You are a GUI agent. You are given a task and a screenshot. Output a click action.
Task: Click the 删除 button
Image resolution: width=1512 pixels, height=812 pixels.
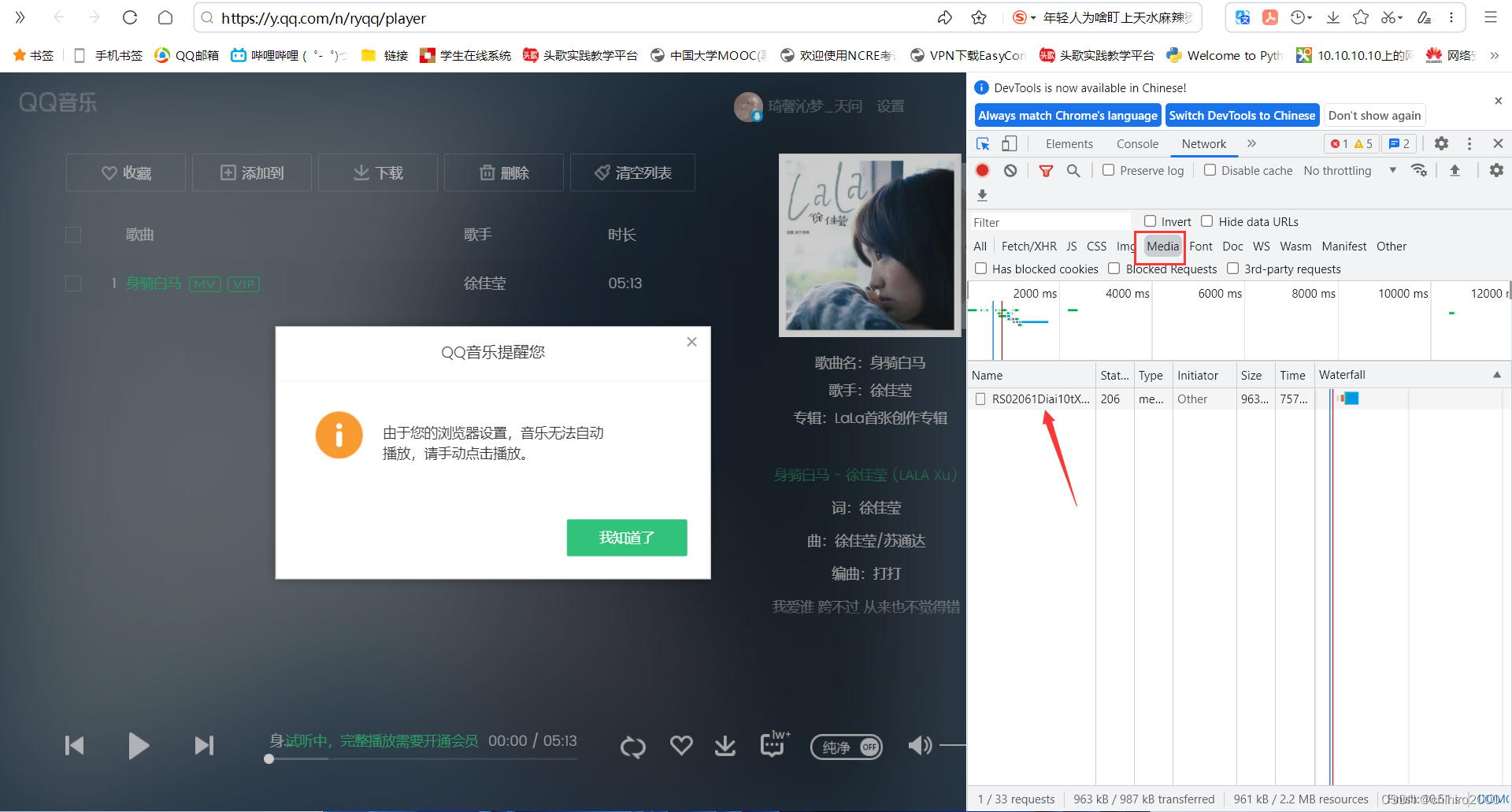pyautogui.click(x=504, y=172)
